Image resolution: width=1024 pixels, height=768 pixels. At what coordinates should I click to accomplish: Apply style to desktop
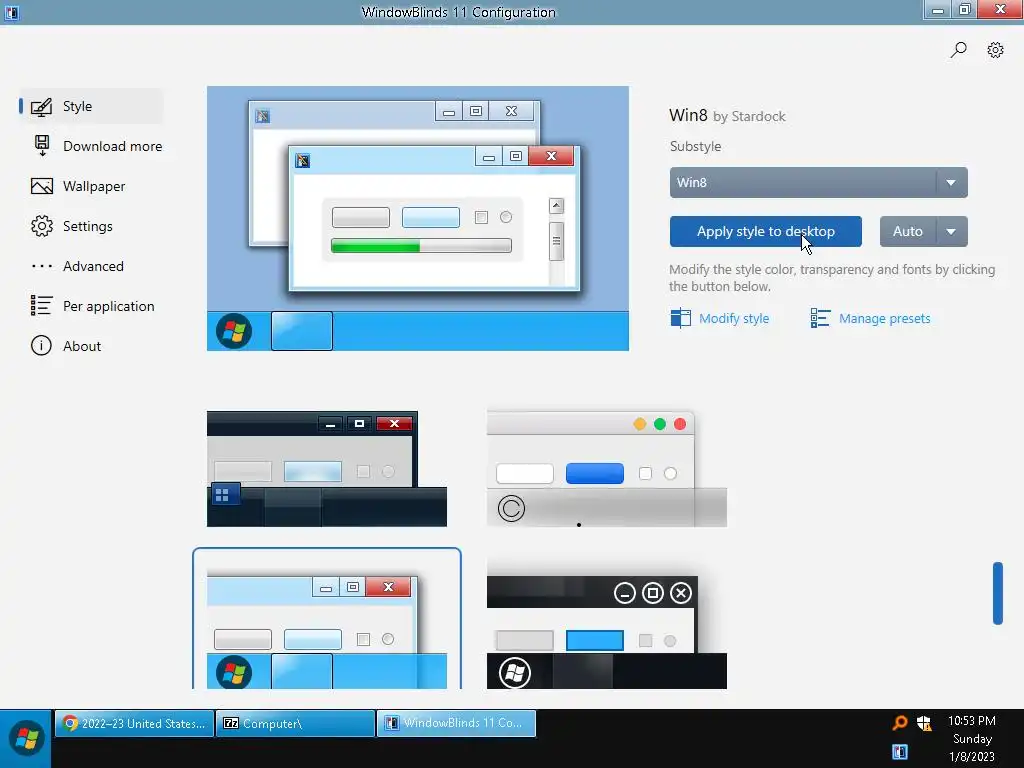pos(765,231)
